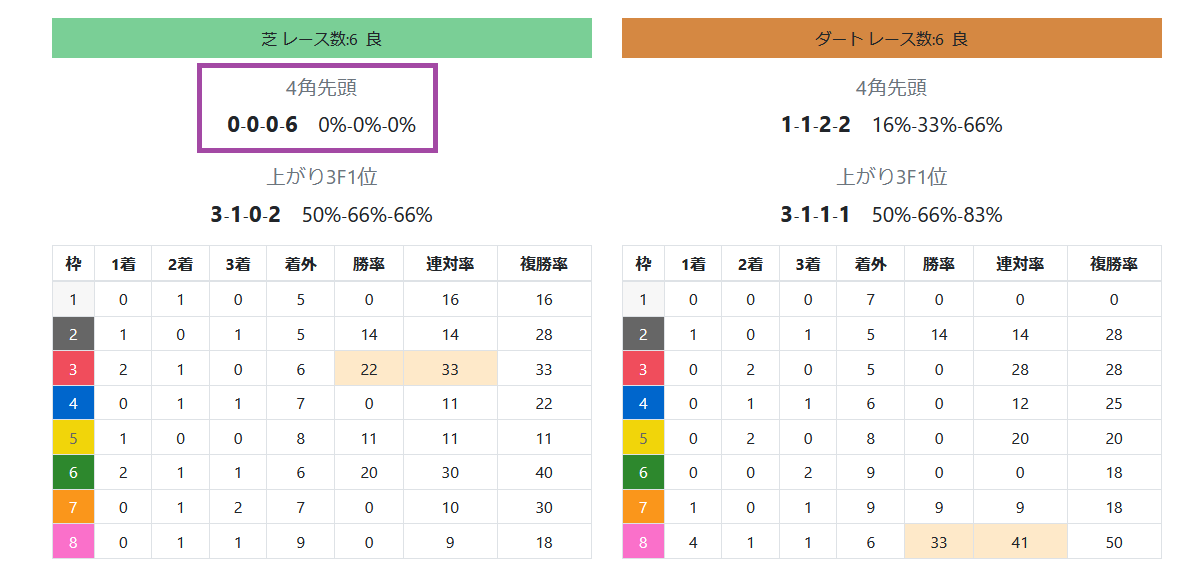Click highlighted 33 連対率 cell in turf table
Screen dimensions: 1192x573
pos(450,369)
